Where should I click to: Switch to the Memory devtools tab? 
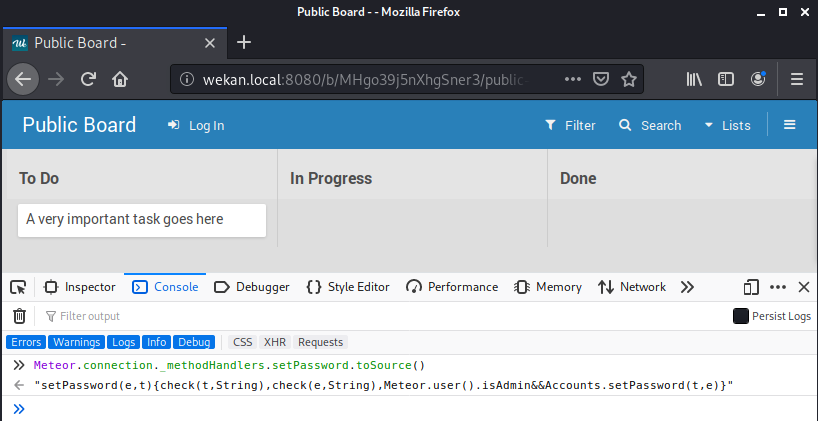[x=548, y=287]
